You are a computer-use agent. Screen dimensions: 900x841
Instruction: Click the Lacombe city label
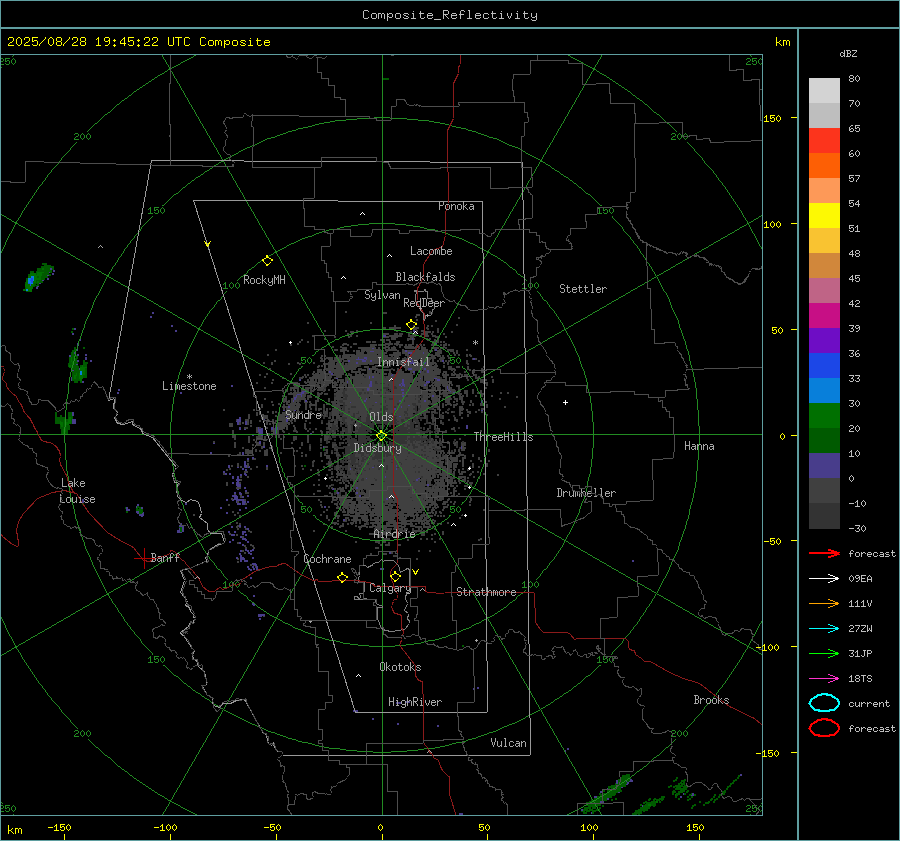coord(431,251)
